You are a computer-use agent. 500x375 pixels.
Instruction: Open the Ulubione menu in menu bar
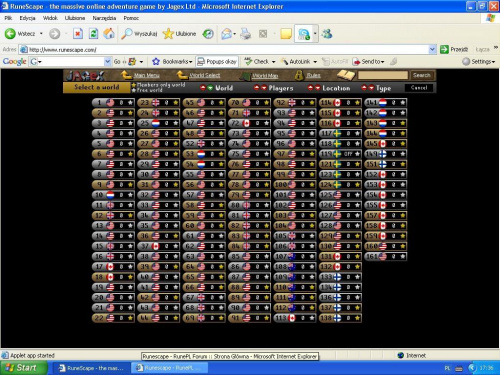click(x=75, y=18)
